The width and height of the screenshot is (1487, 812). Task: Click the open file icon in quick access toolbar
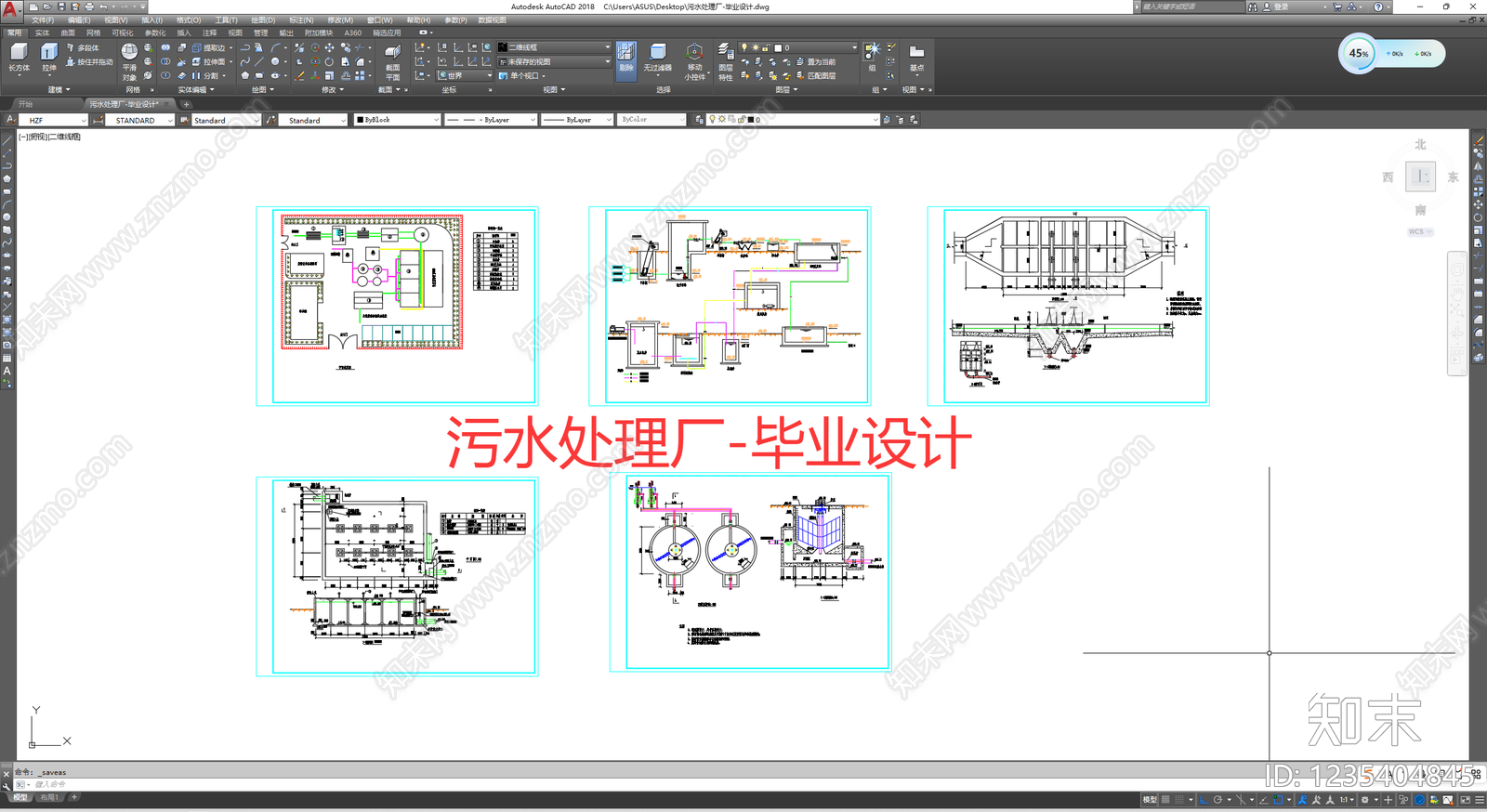pyautogui.click(x=46, y=7)
